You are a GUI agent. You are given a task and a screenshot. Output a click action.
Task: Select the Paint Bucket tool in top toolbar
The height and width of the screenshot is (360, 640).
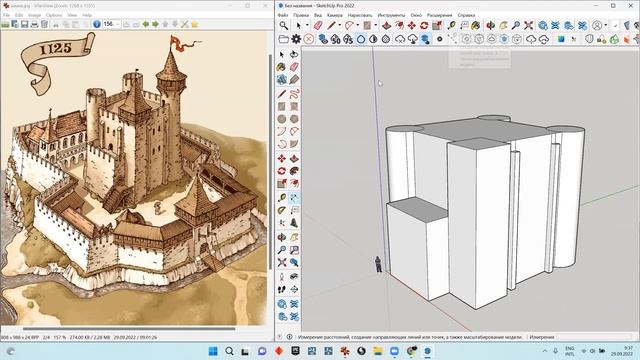476,25
